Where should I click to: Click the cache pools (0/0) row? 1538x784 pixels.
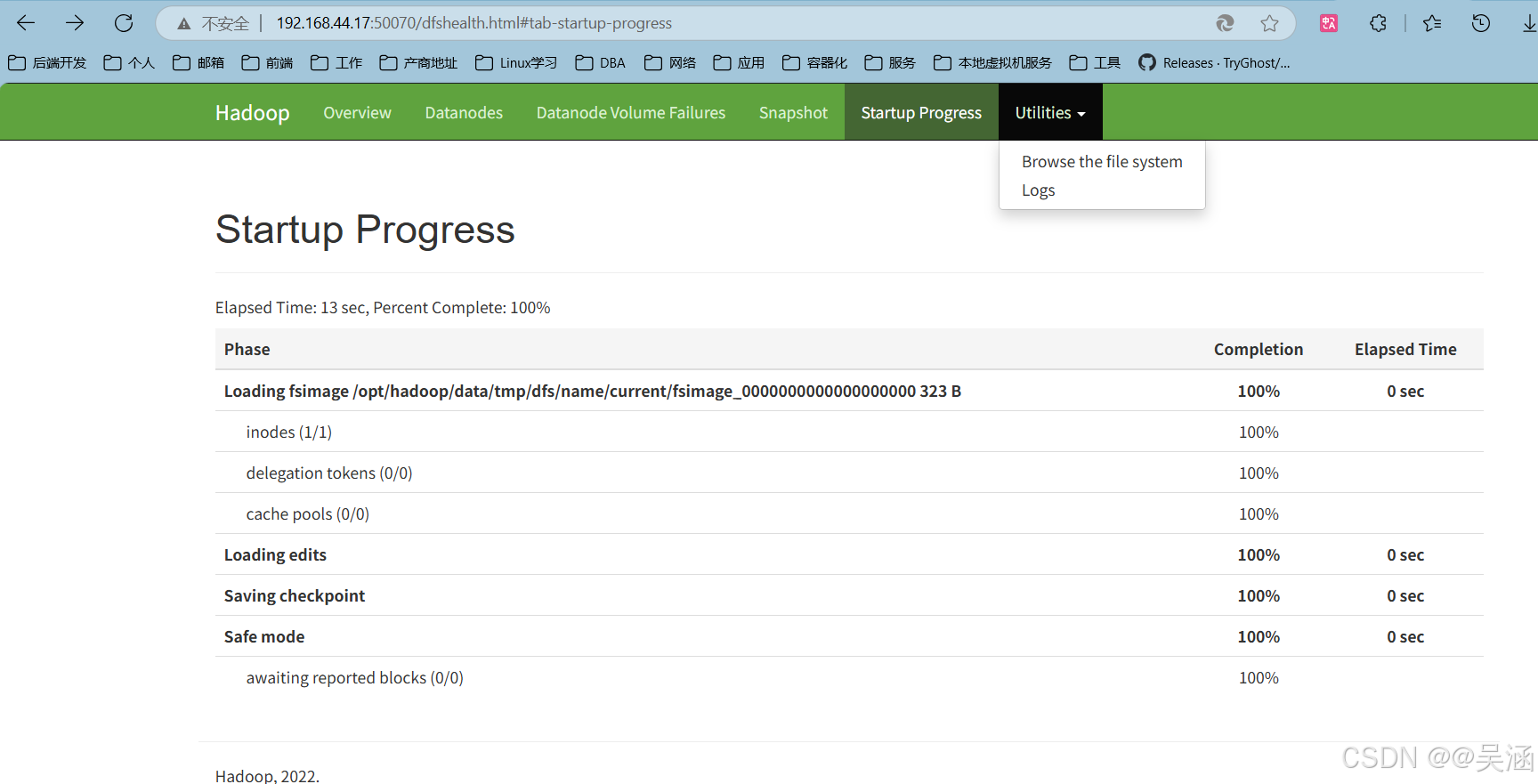pos(849,513)
